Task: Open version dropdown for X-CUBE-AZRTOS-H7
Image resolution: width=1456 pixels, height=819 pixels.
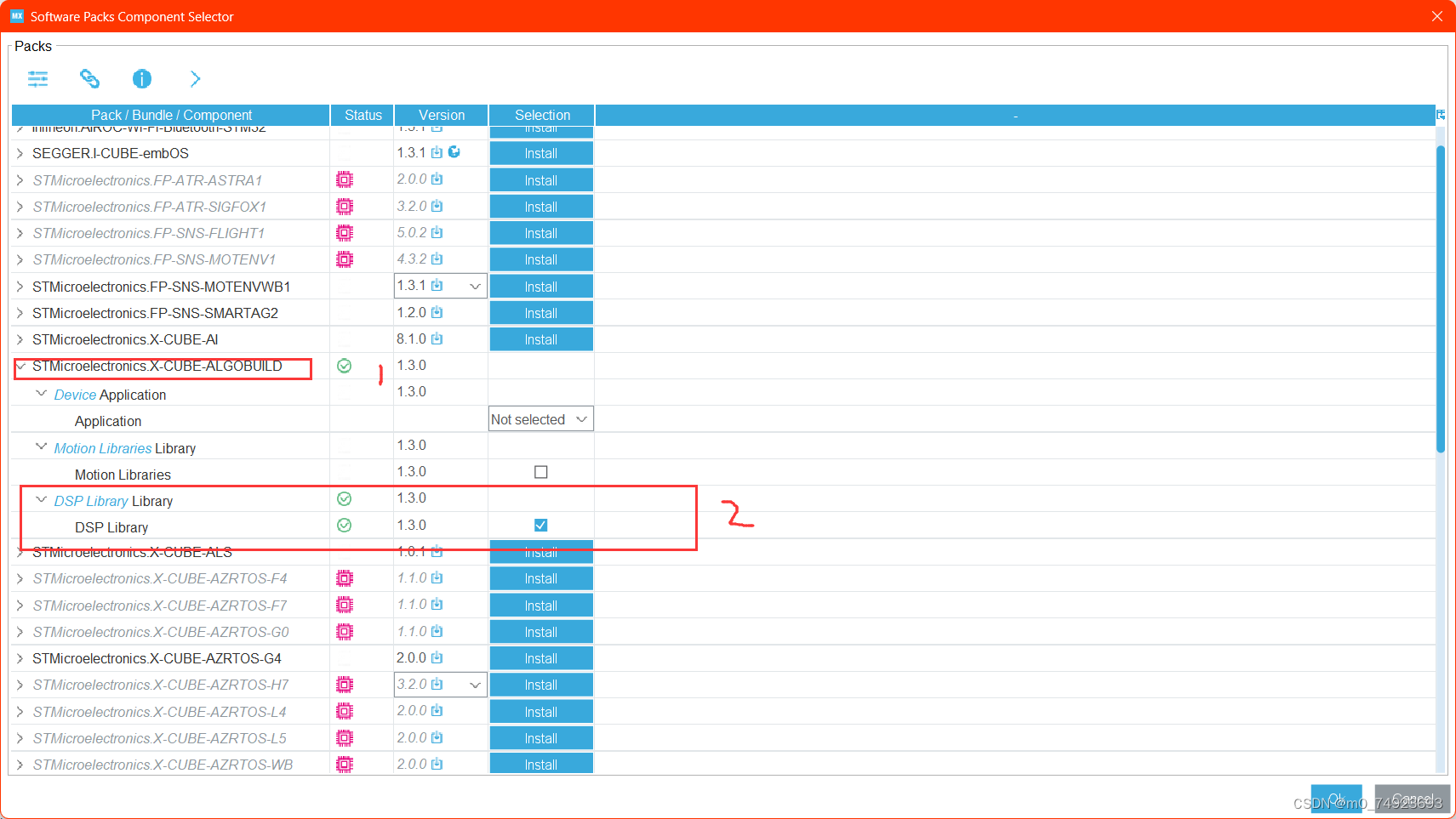Action: point(475,685)
